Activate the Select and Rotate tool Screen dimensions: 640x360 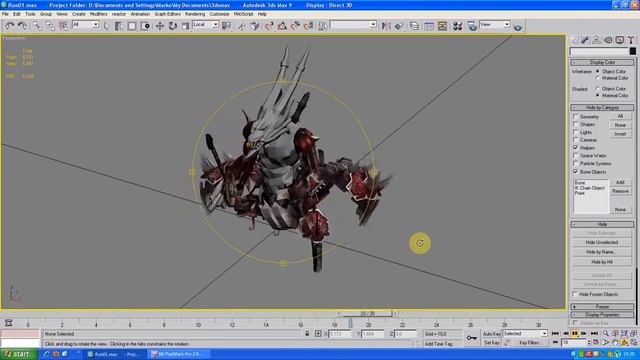click(x=173, y=26)
